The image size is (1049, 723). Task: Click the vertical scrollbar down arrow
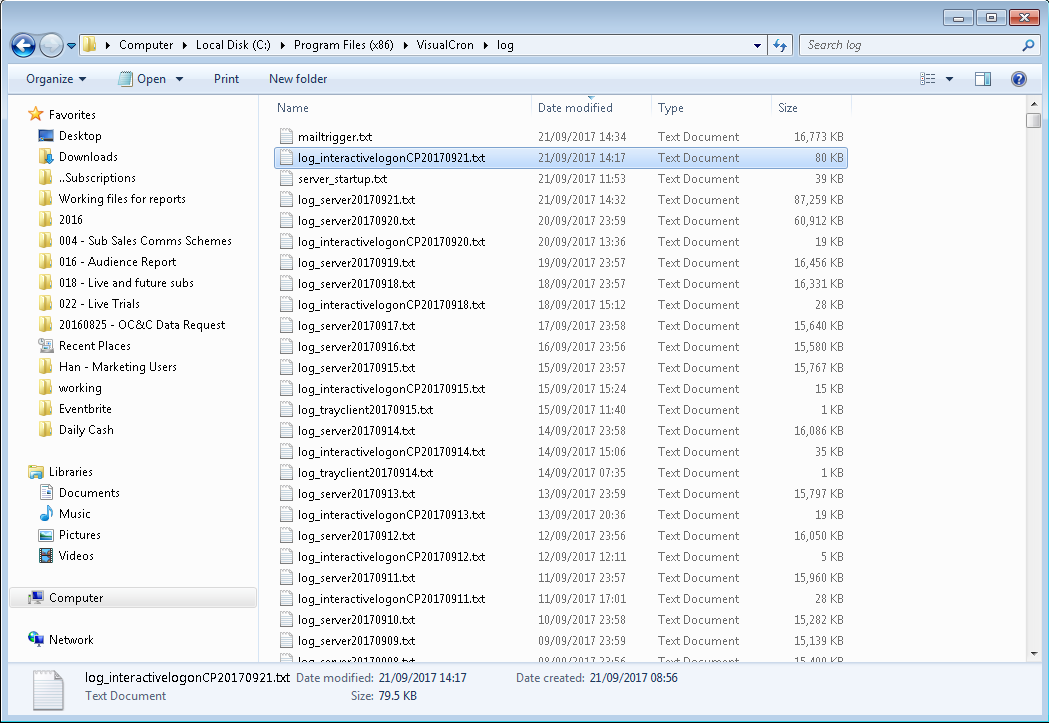click(x=1034, y=654)
